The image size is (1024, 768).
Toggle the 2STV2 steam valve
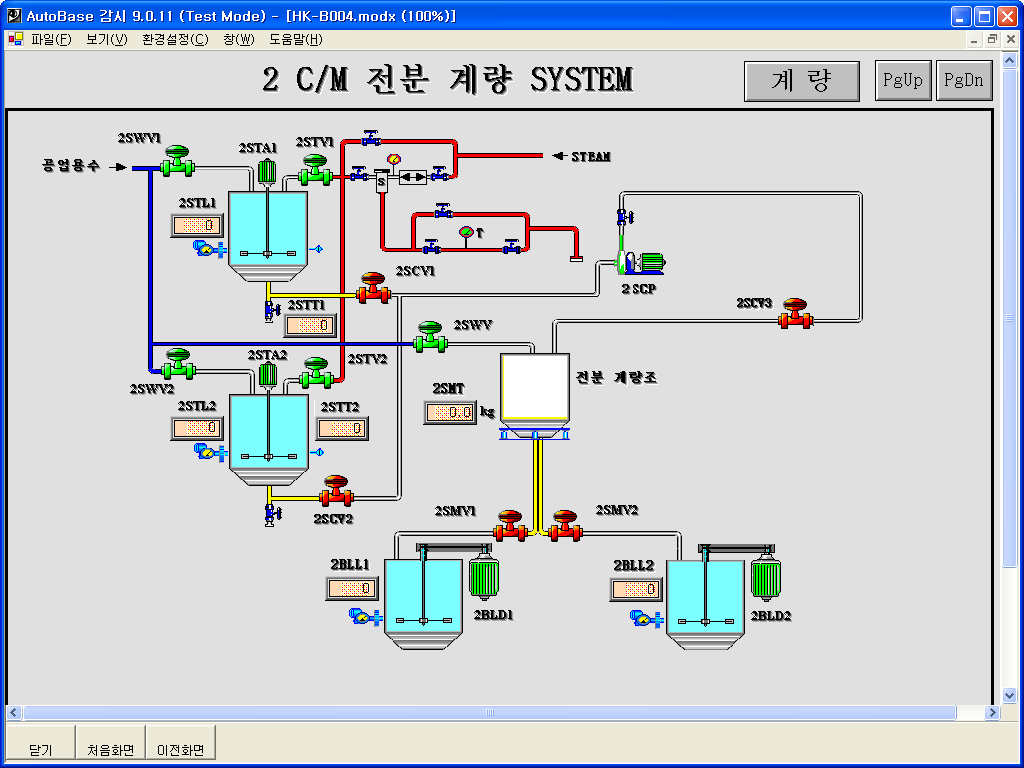click(x=316, y=372)
